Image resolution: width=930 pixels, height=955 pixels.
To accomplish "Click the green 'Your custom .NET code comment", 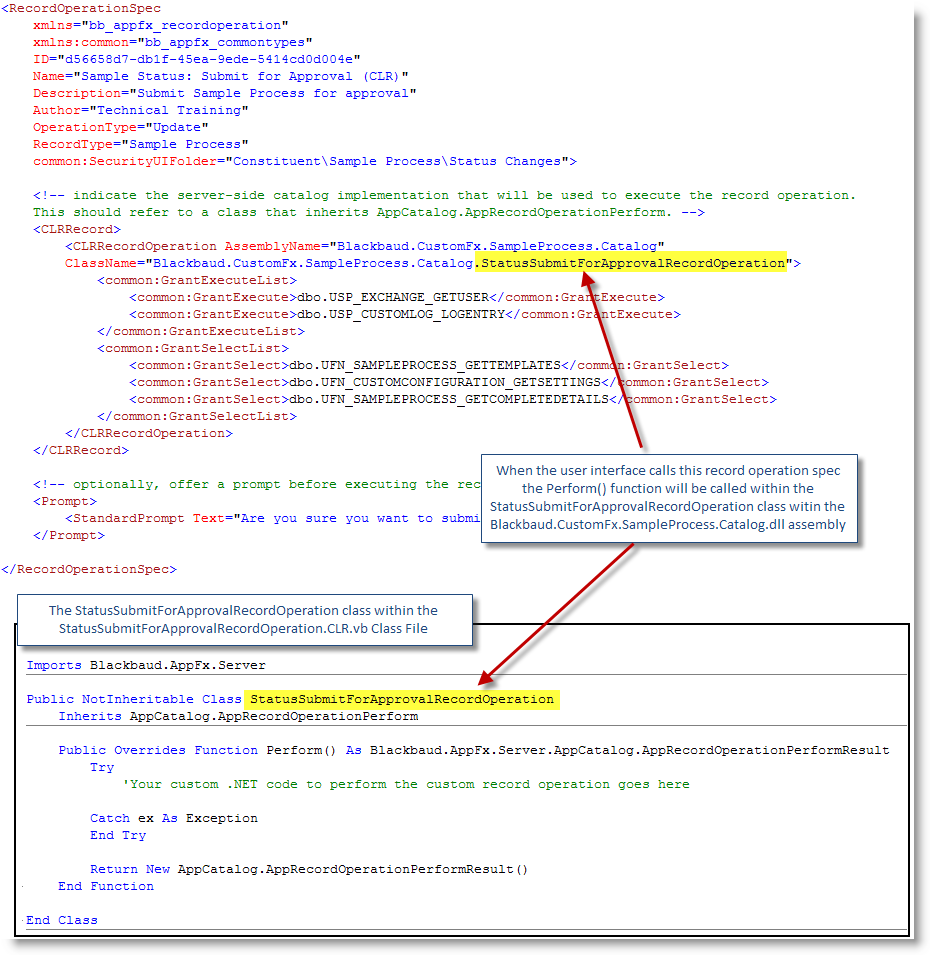I will pos(406,785).
